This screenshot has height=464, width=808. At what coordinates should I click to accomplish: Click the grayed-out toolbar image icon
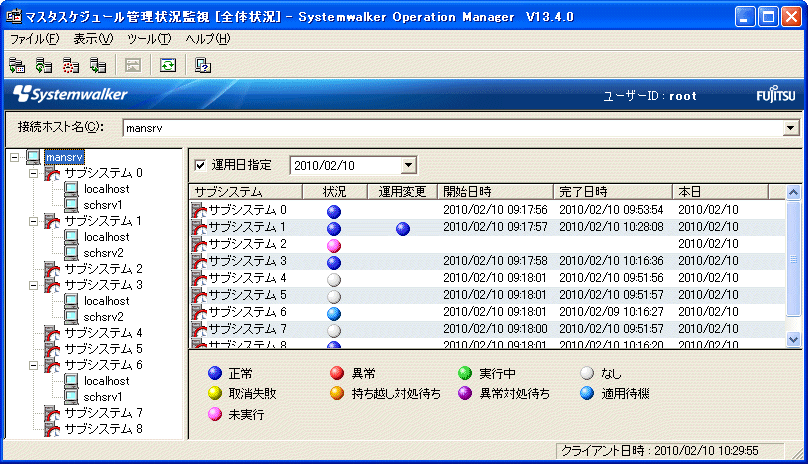(133, 65)
